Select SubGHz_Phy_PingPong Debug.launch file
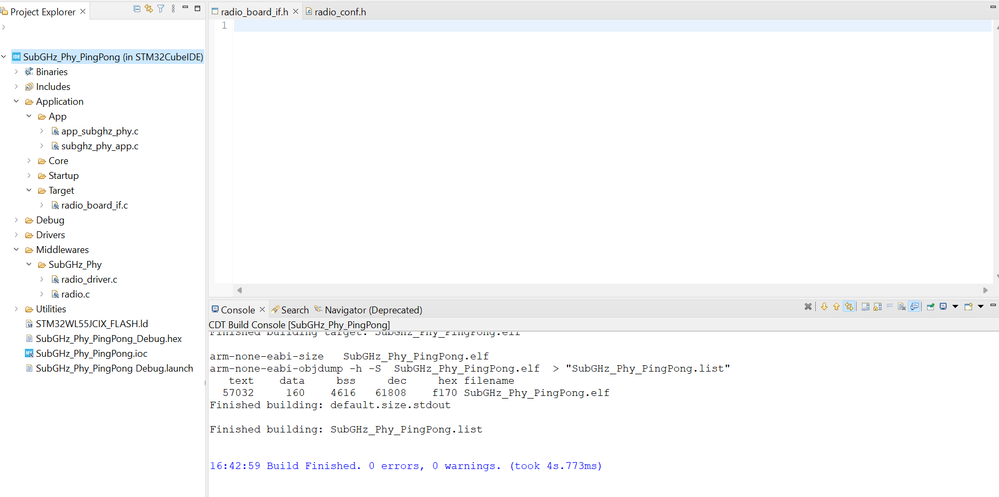 click(115, 368)
